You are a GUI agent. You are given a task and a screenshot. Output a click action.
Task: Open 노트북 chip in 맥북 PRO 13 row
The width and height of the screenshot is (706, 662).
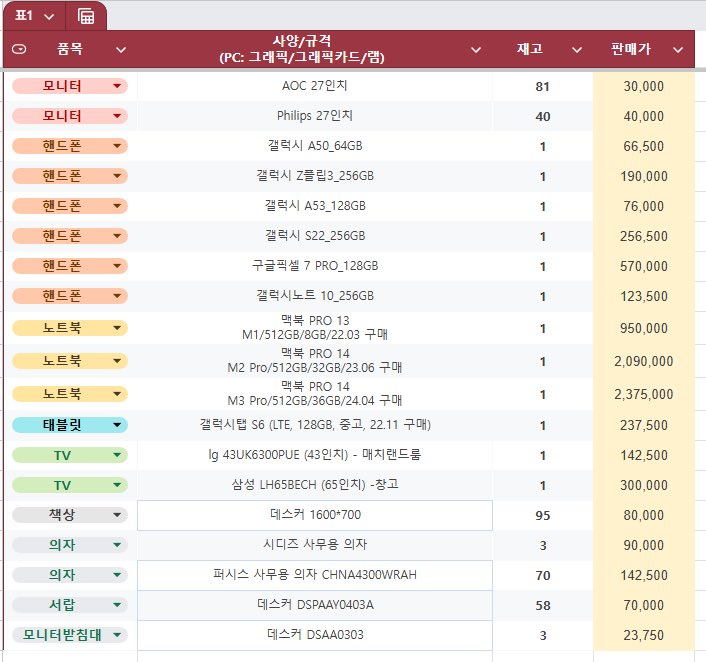[x=70, y=328]
